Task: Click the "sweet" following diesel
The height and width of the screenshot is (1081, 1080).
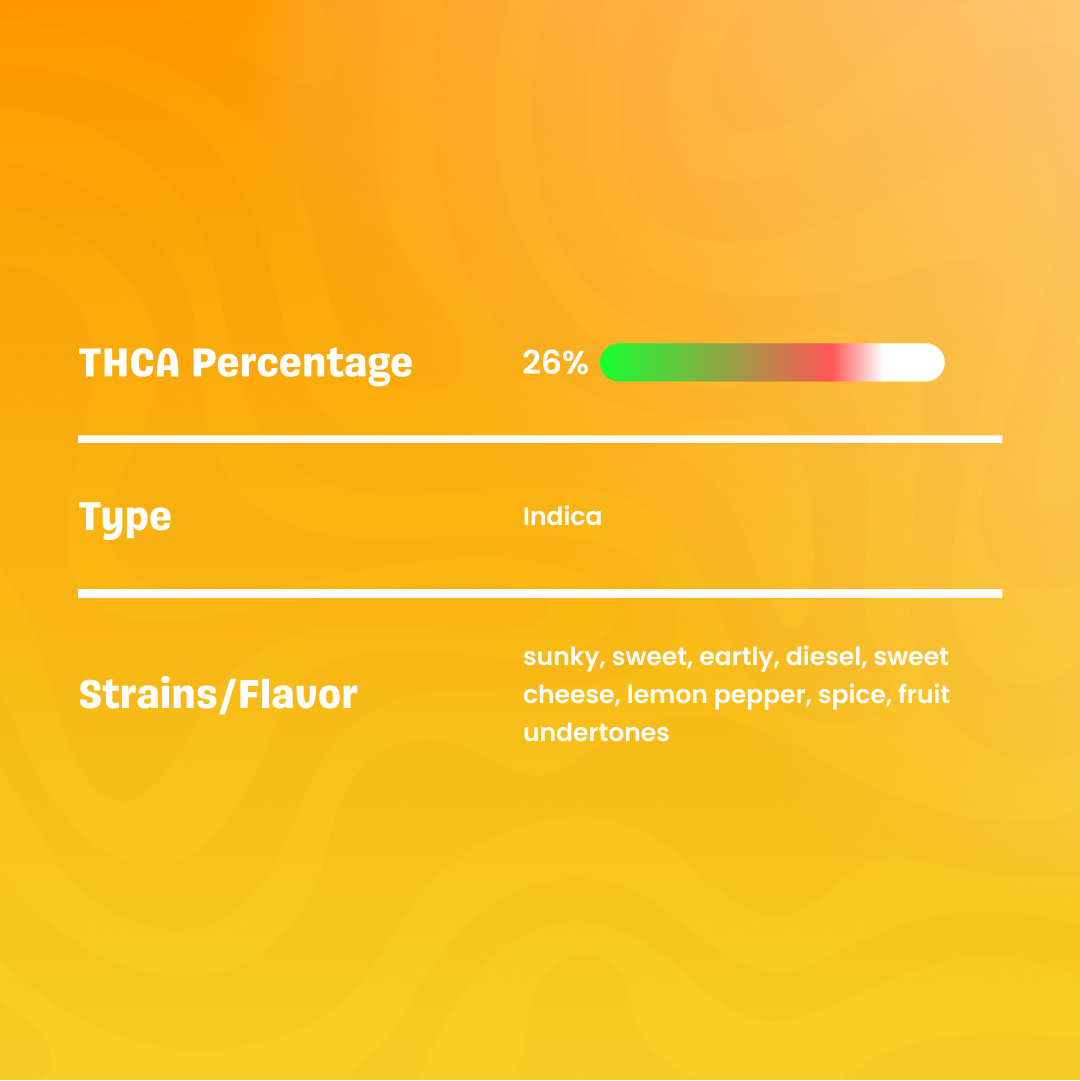Action: point(911,656)
